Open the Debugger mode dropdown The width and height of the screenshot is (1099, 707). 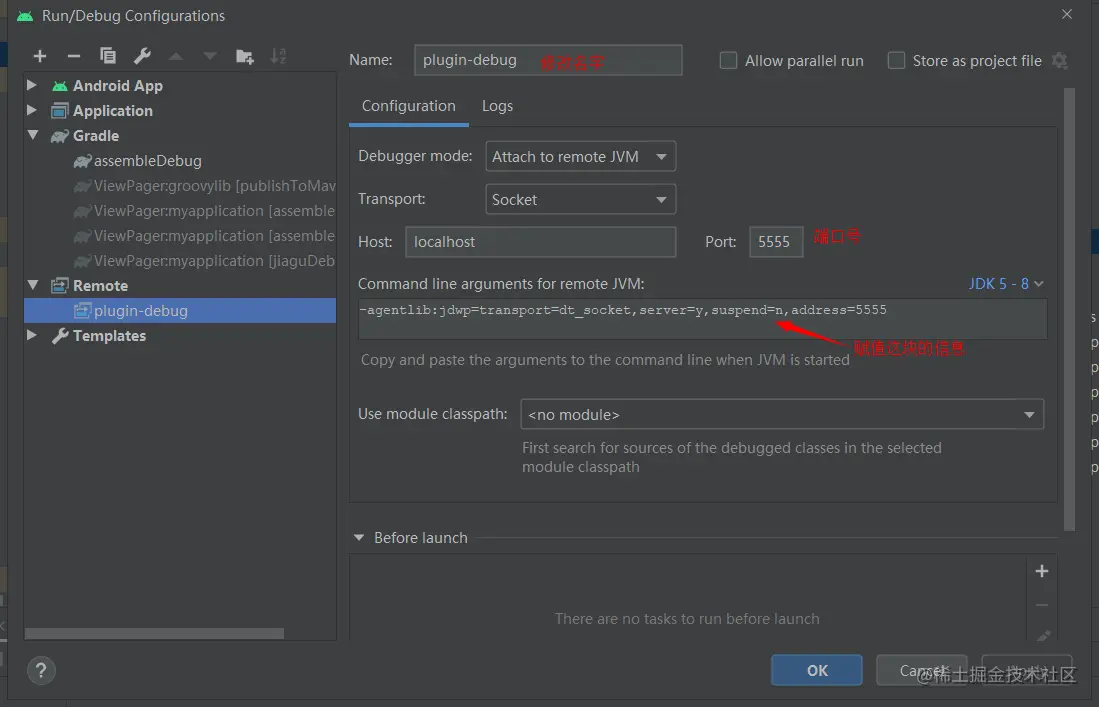click(580, 156)
